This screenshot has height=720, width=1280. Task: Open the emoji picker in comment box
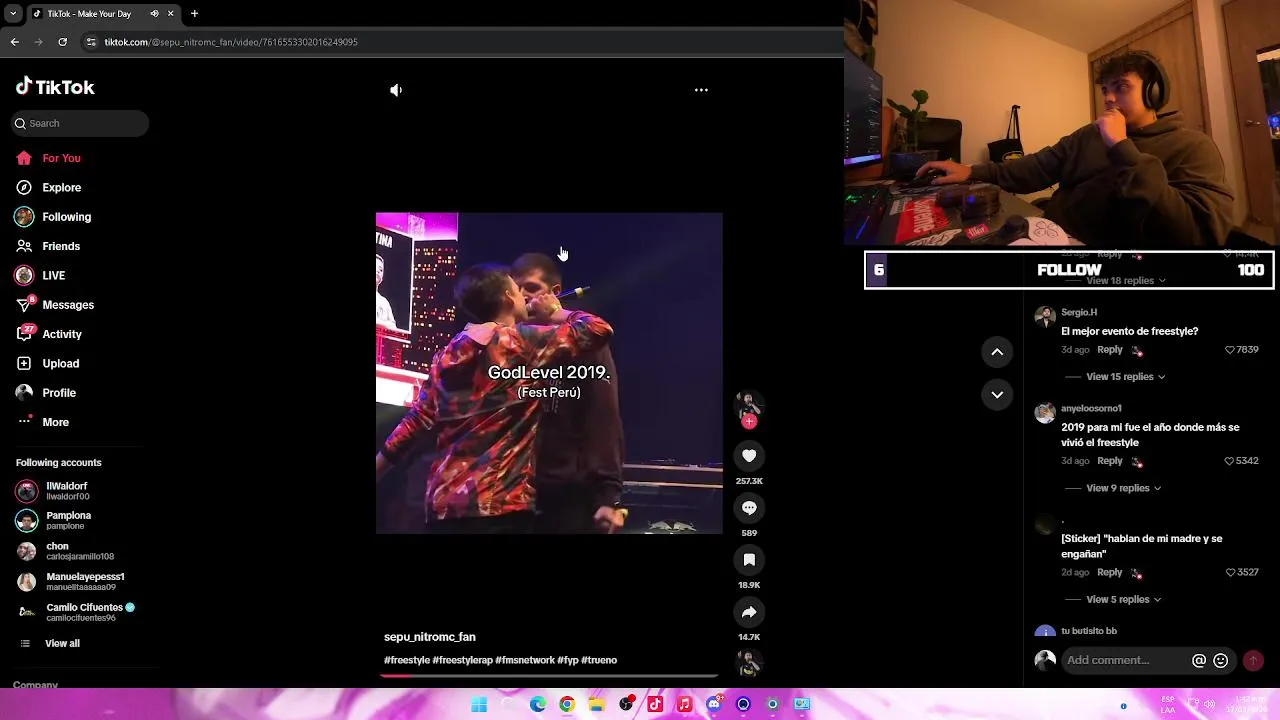pos(1220,660)
